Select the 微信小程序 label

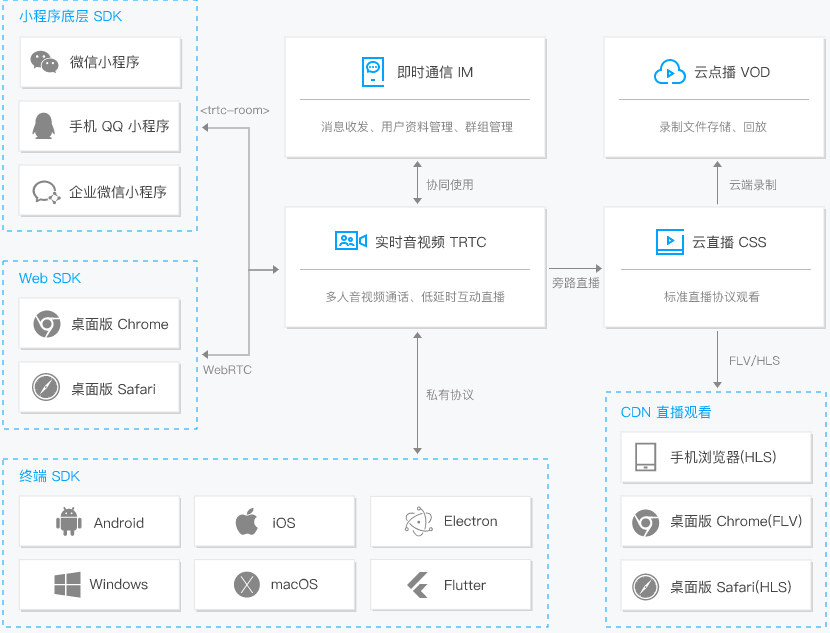tap(104, 62)
